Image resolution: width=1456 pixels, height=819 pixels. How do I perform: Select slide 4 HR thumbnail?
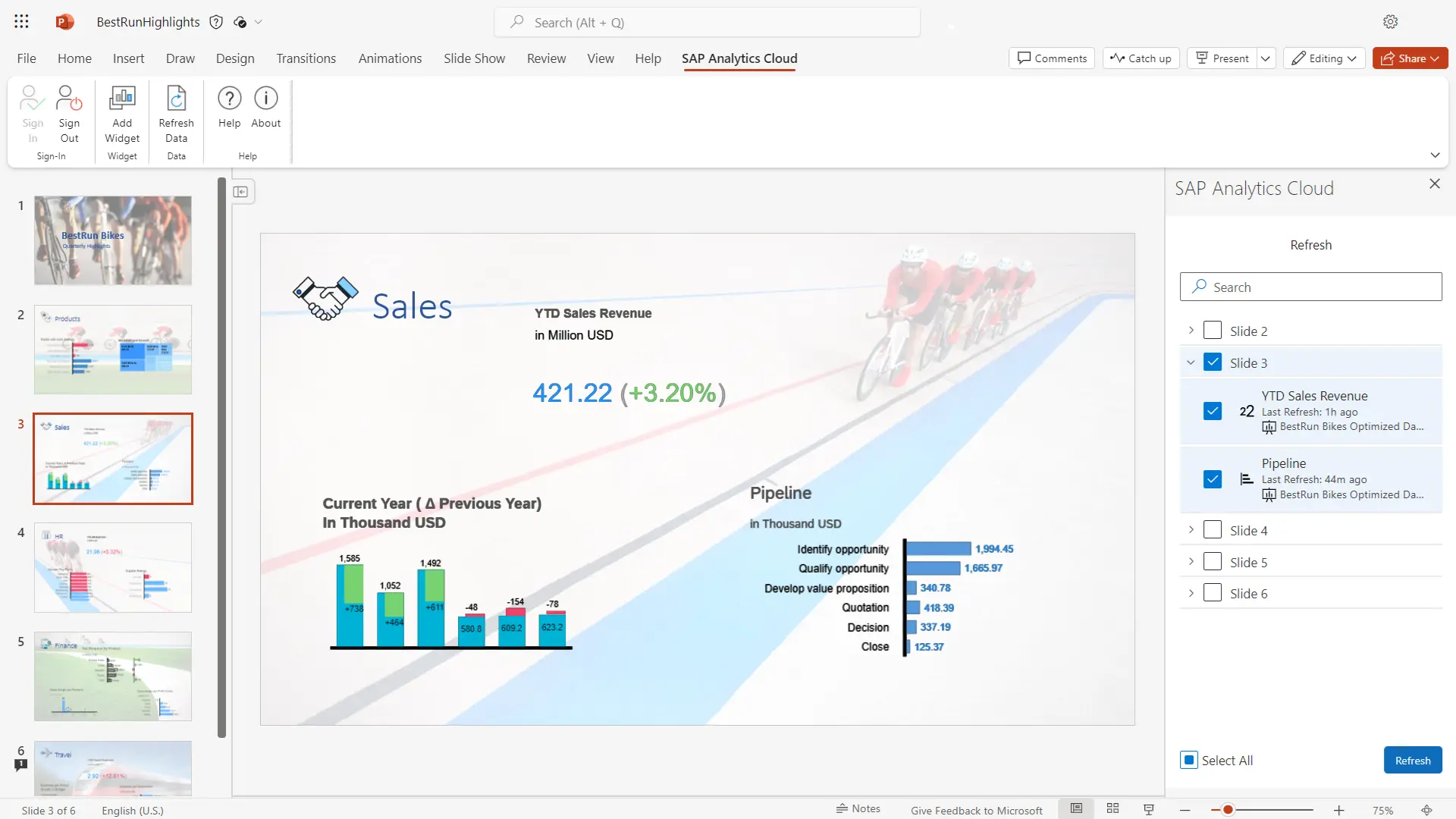pos(113,567)
